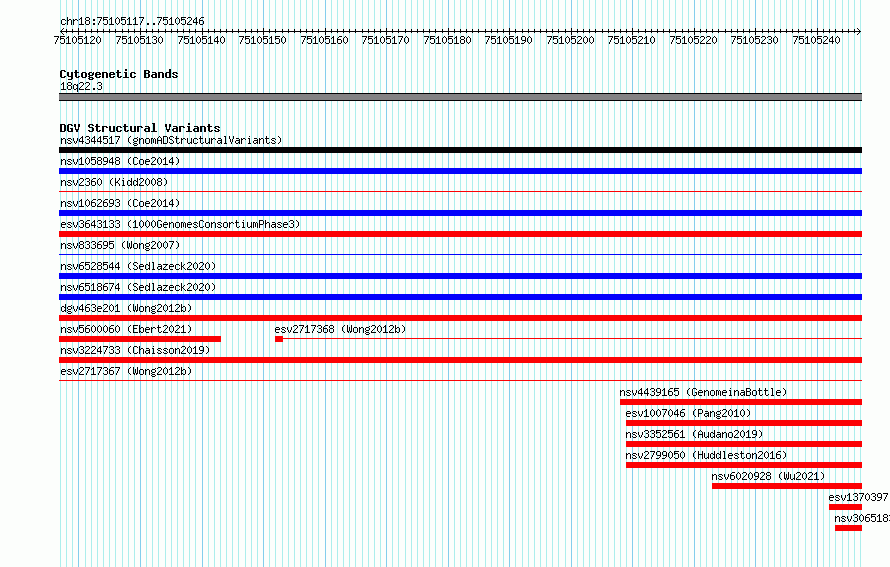The width and height of the screenshot is (890, 567).
Task: Open variant nsv4344517 (gnomADStructuralVariants)
Action: pyautogui.click(x=171, y=140)
